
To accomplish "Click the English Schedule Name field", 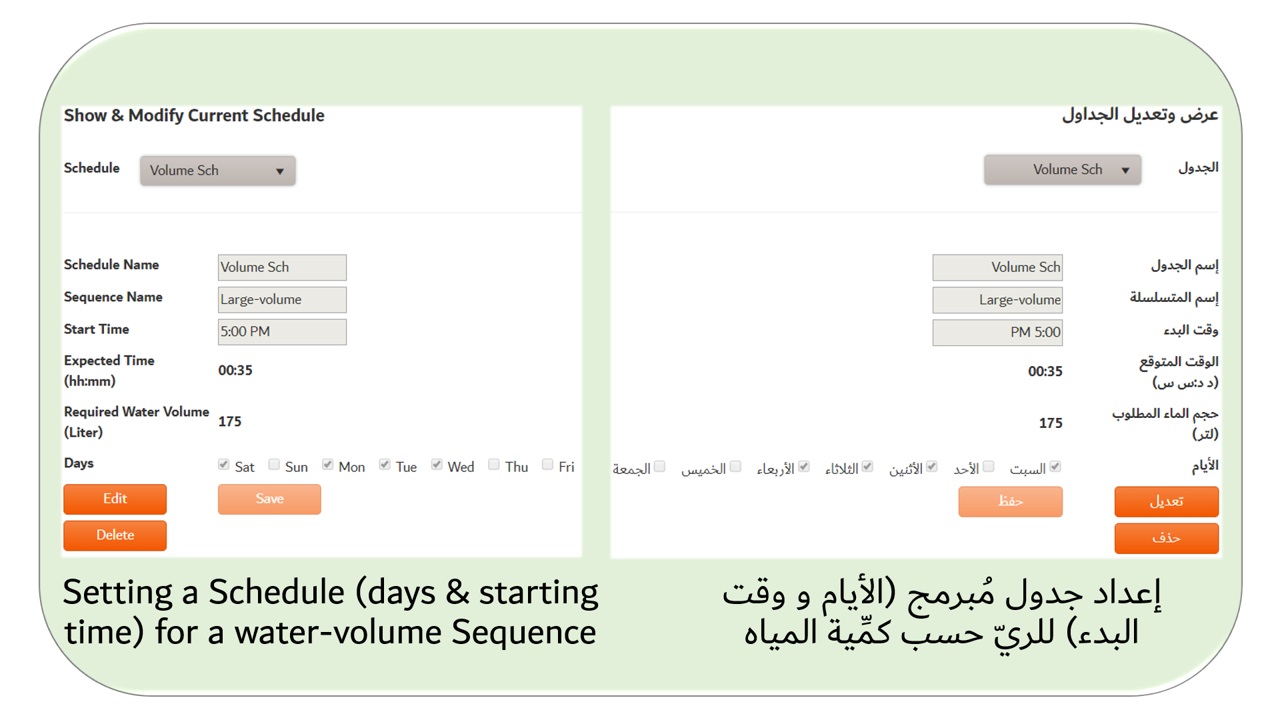I will pyautogui.click(x=282, y=267).
